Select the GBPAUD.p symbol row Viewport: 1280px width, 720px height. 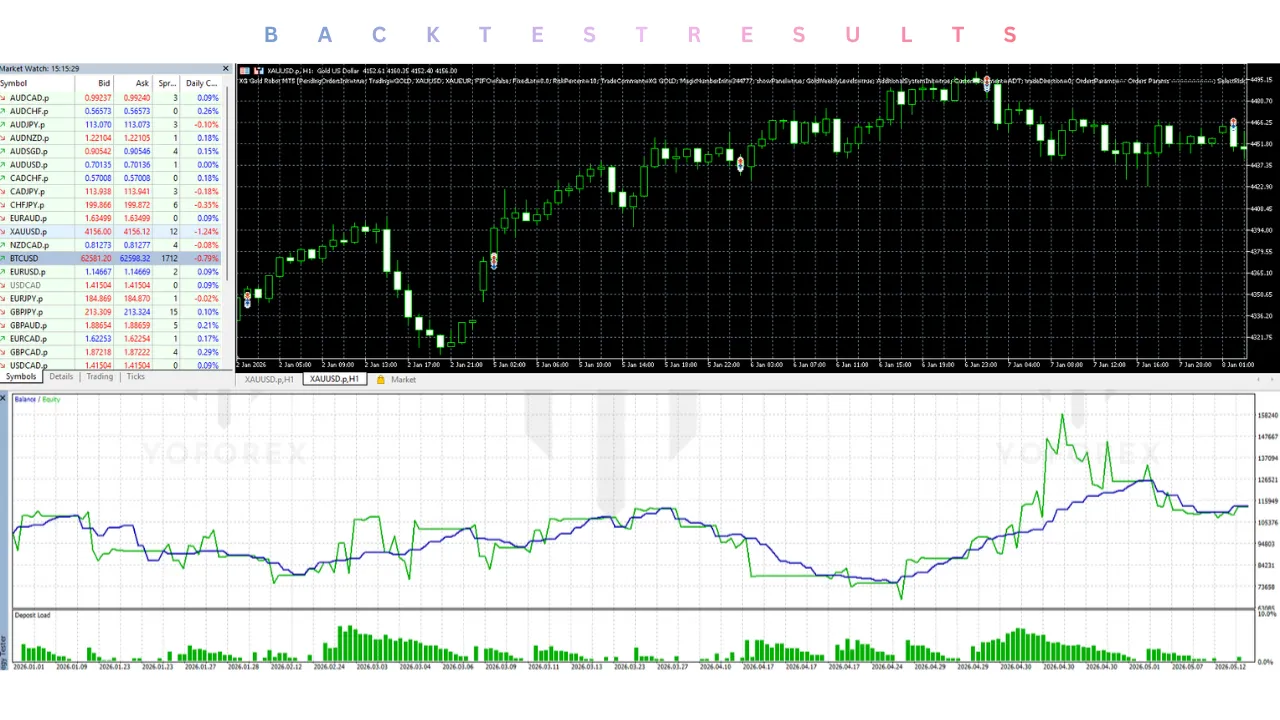[x=111, y=325]
